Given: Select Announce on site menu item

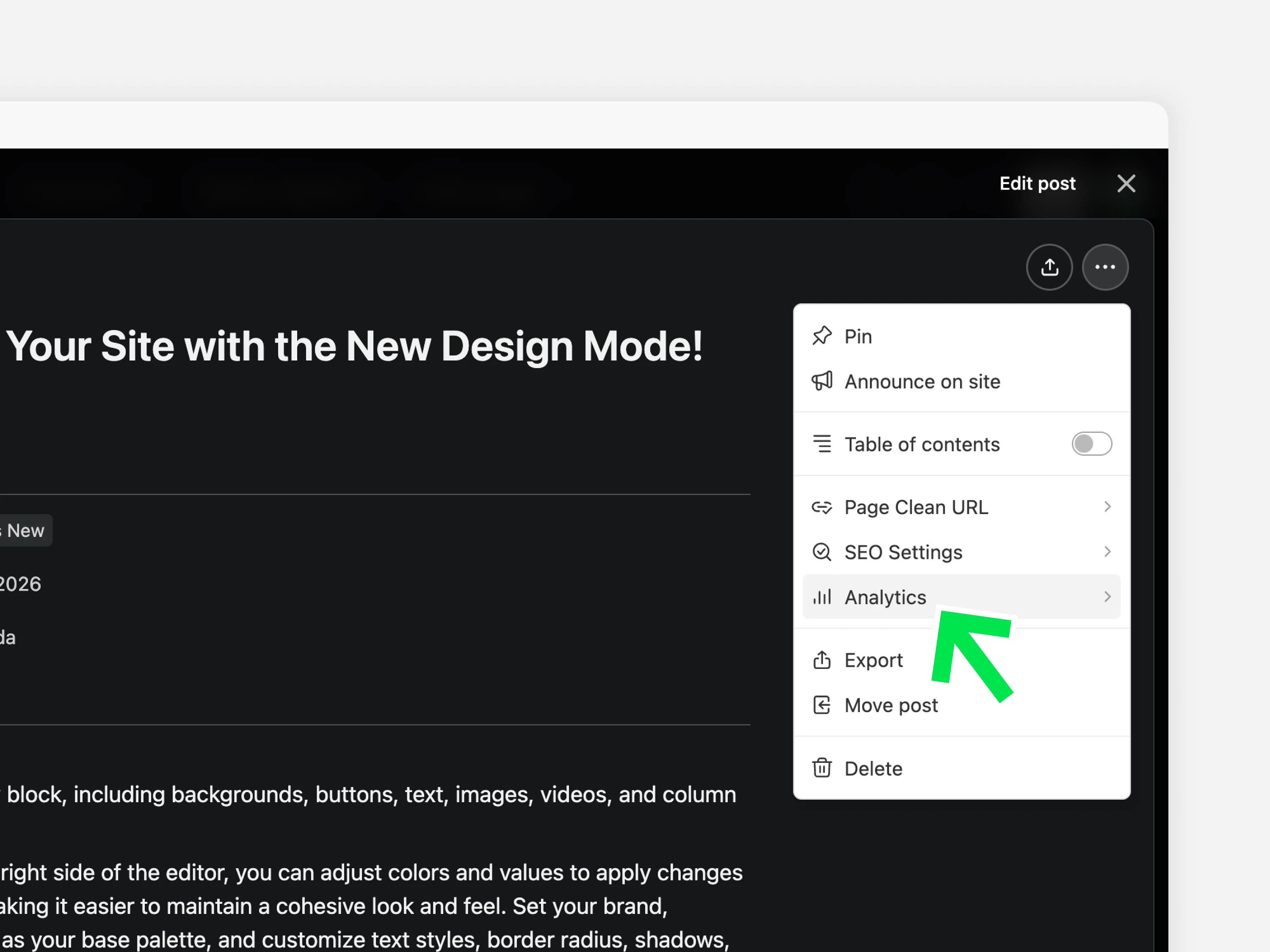Looking at the screenshot, I should click(x=922, y=382).
